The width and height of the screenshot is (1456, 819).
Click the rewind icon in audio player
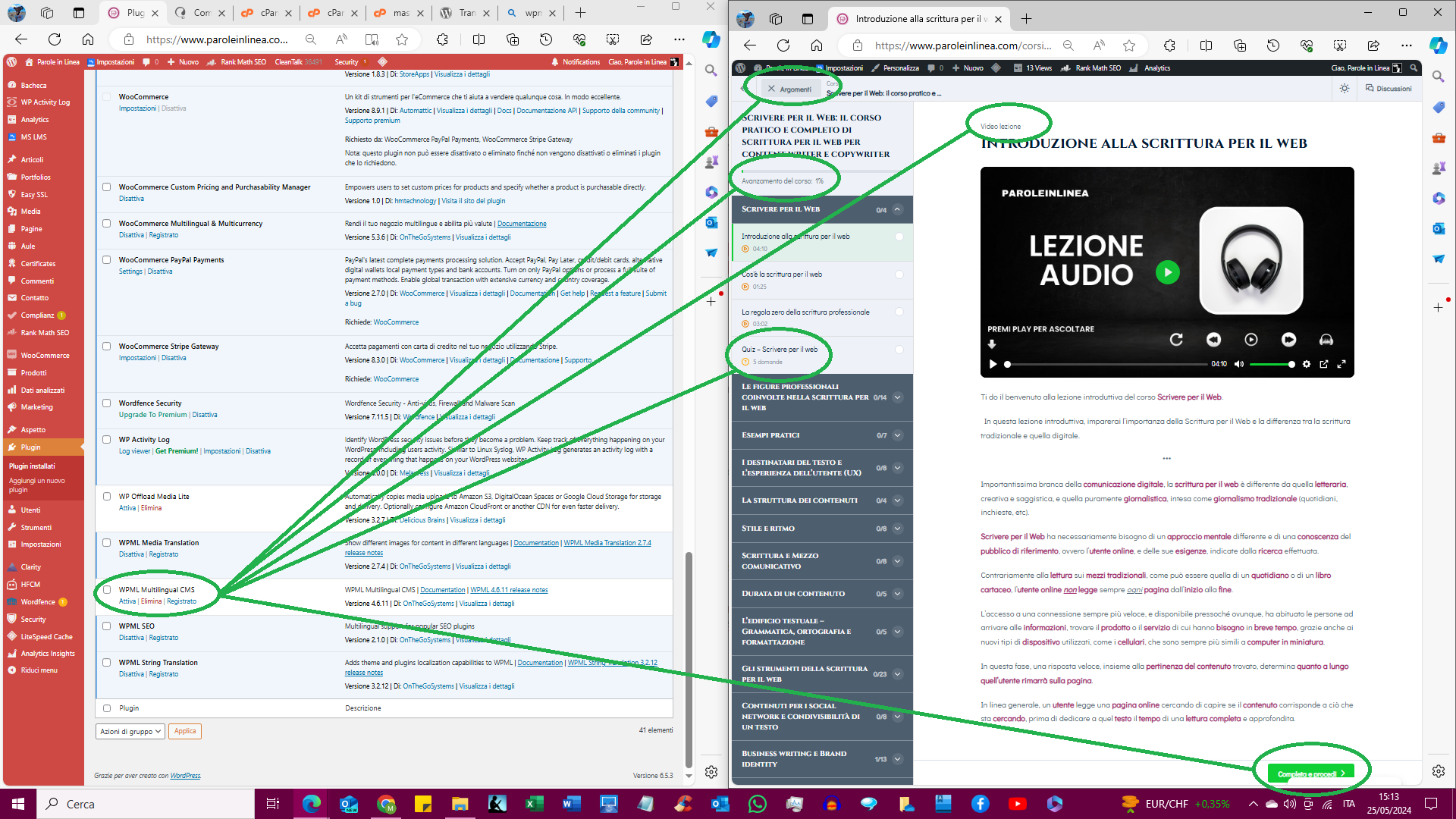pos(1213,340)
